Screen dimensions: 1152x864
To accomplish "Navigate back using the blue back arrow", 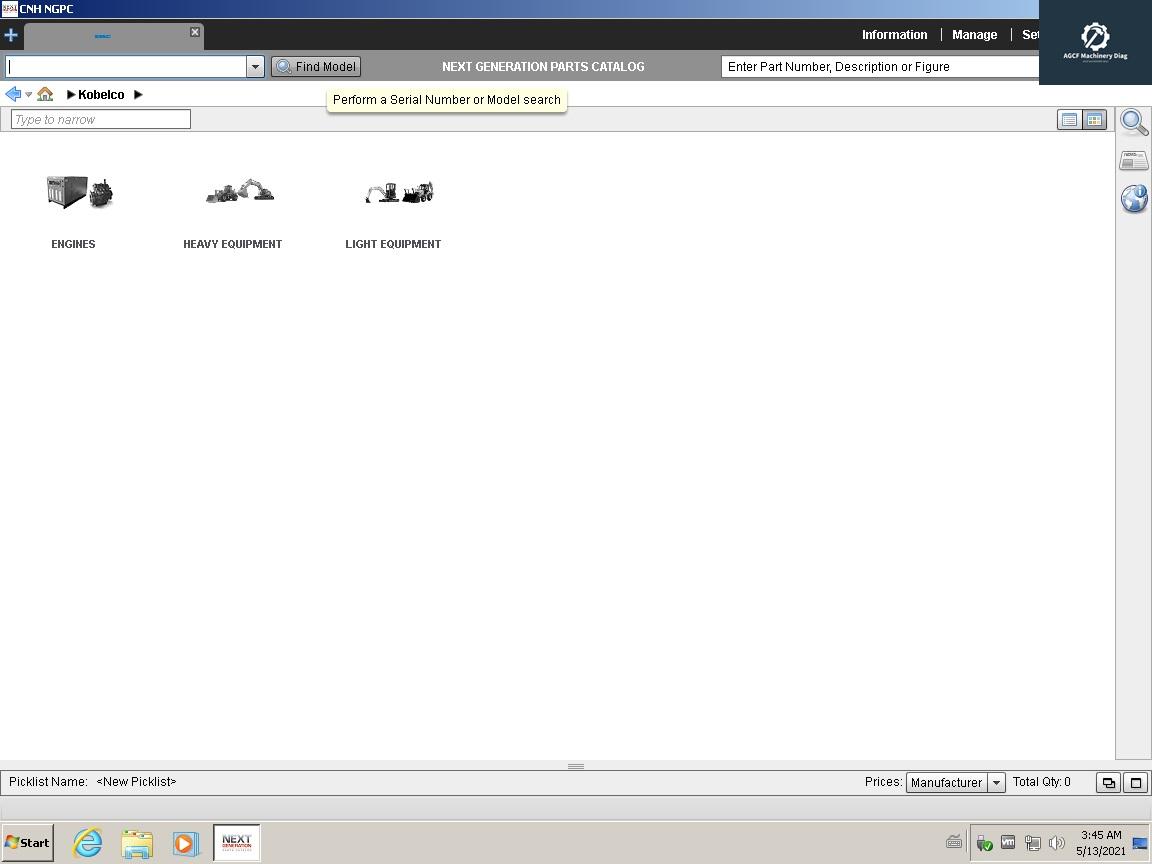I will click(x=12, y=94).
